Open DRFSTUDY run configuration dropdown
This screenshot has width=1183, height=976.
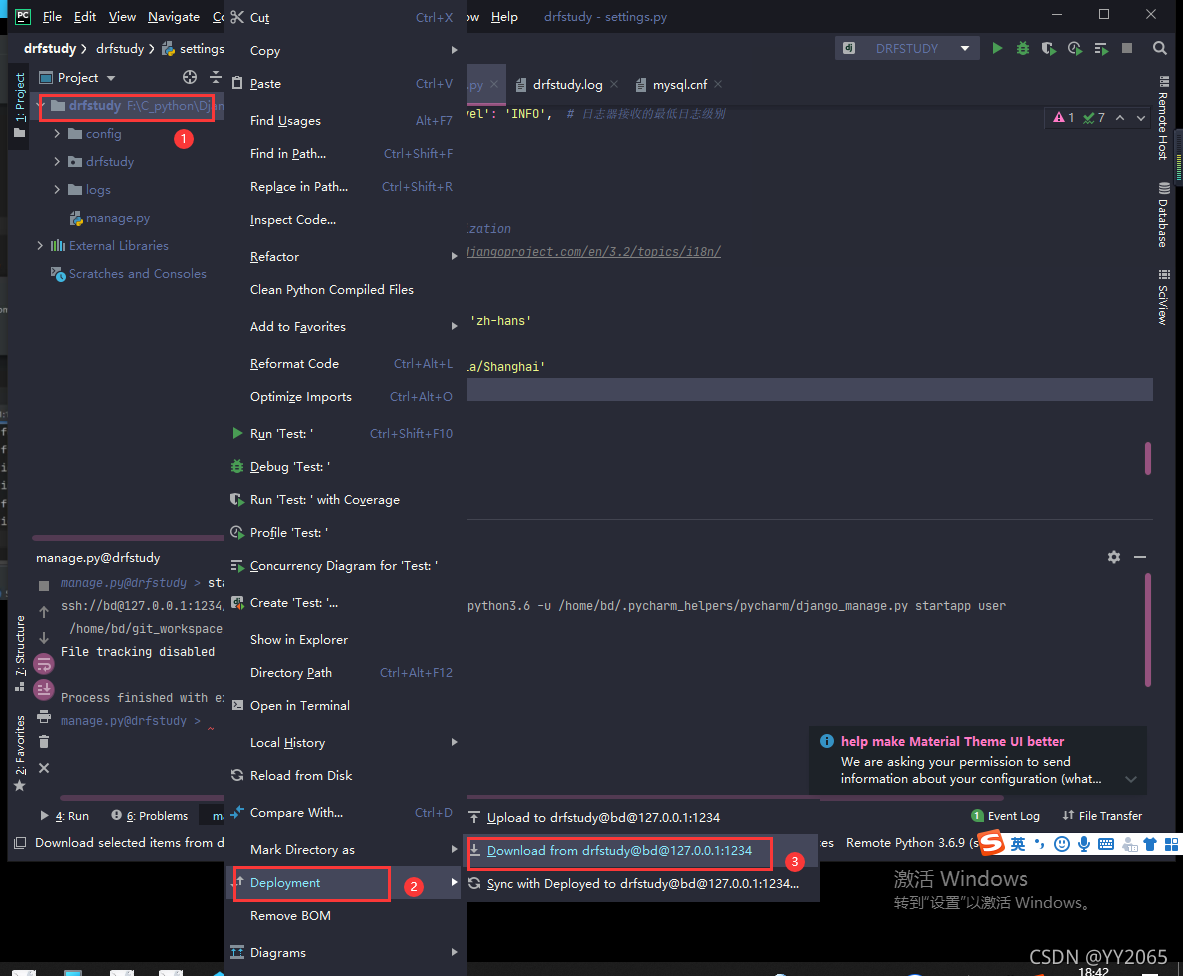coord(964,48)
